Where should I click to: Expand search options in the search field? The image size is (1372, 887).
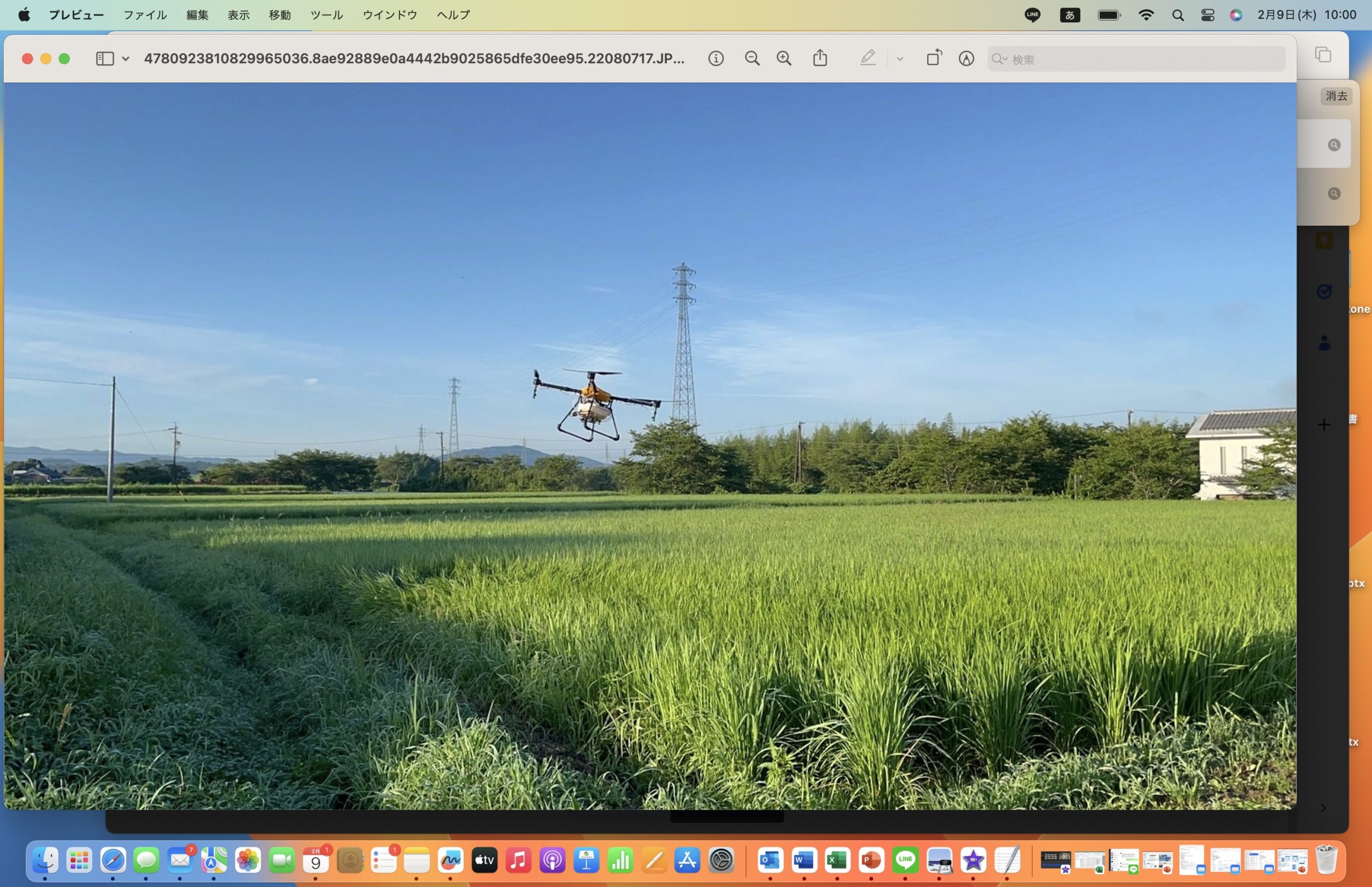1000,59
